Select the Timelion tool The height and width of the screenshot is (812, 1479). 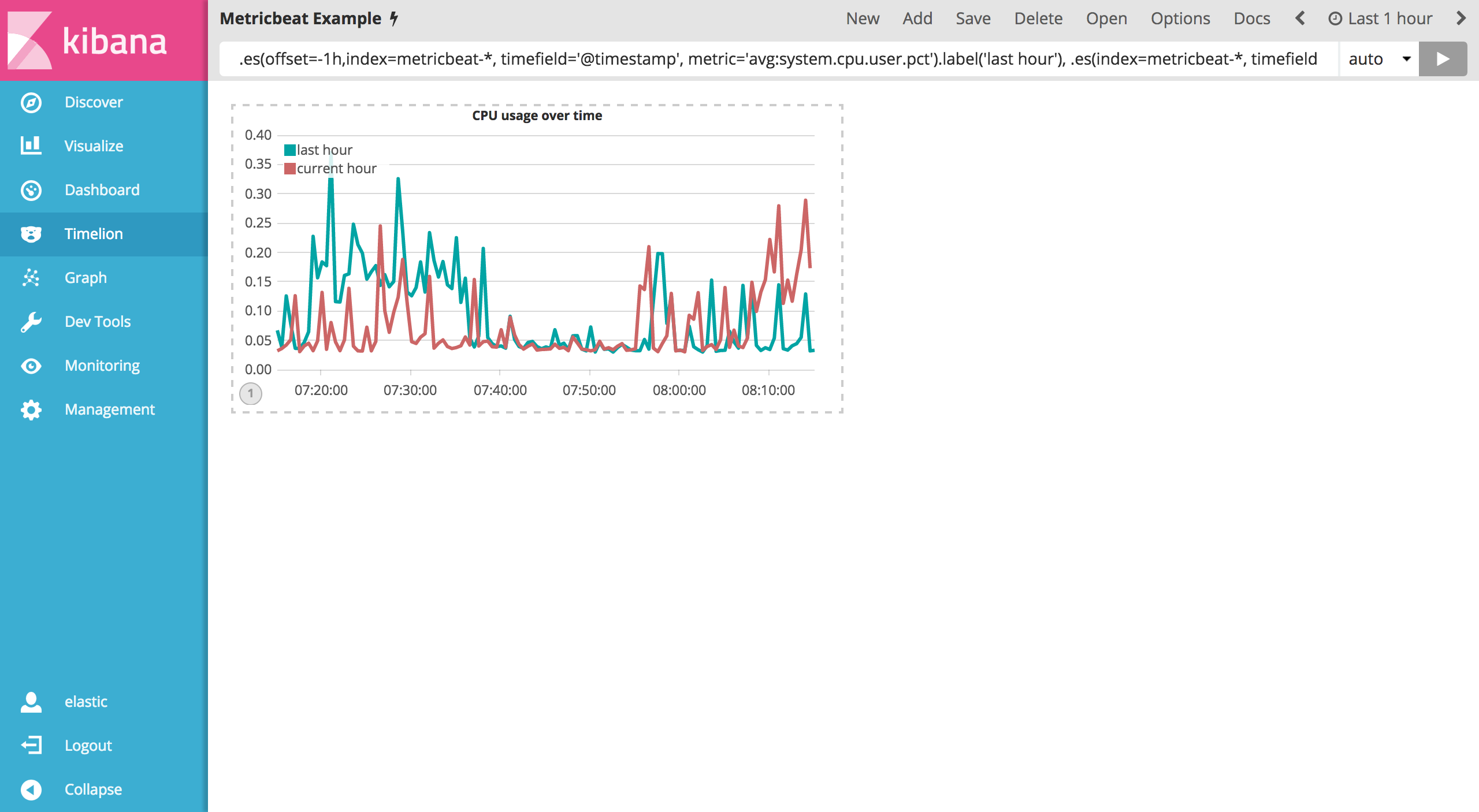[94, 233]
